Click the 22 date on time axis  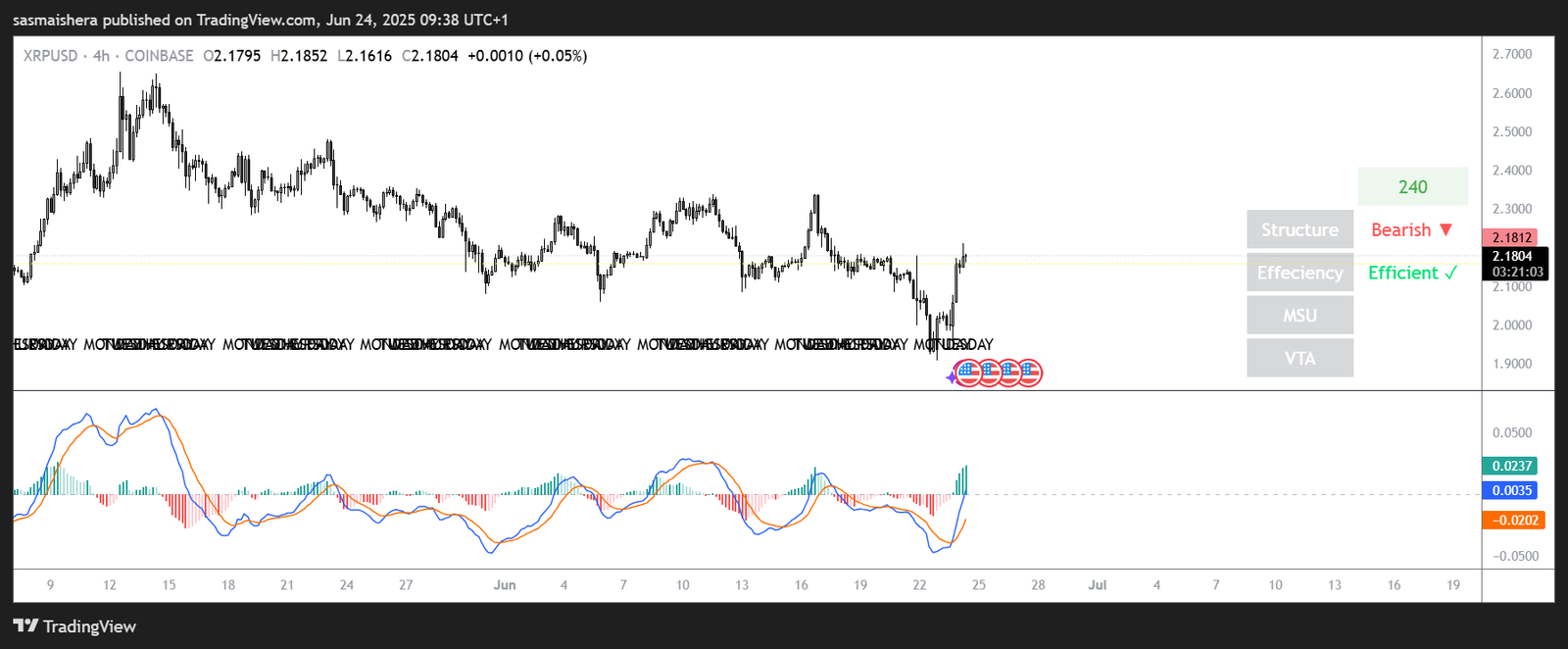coord(919,585)
